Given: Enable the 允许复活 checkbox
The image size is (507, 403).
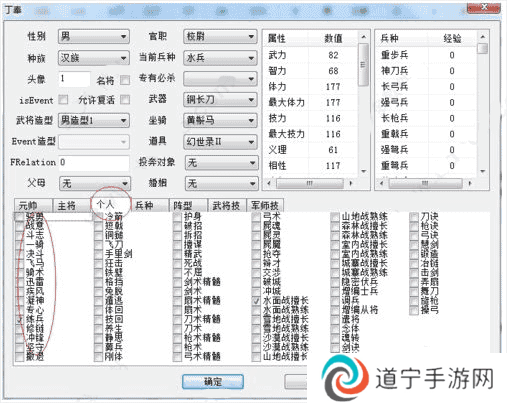Looking at the screenshot, I should coord(125,99).
